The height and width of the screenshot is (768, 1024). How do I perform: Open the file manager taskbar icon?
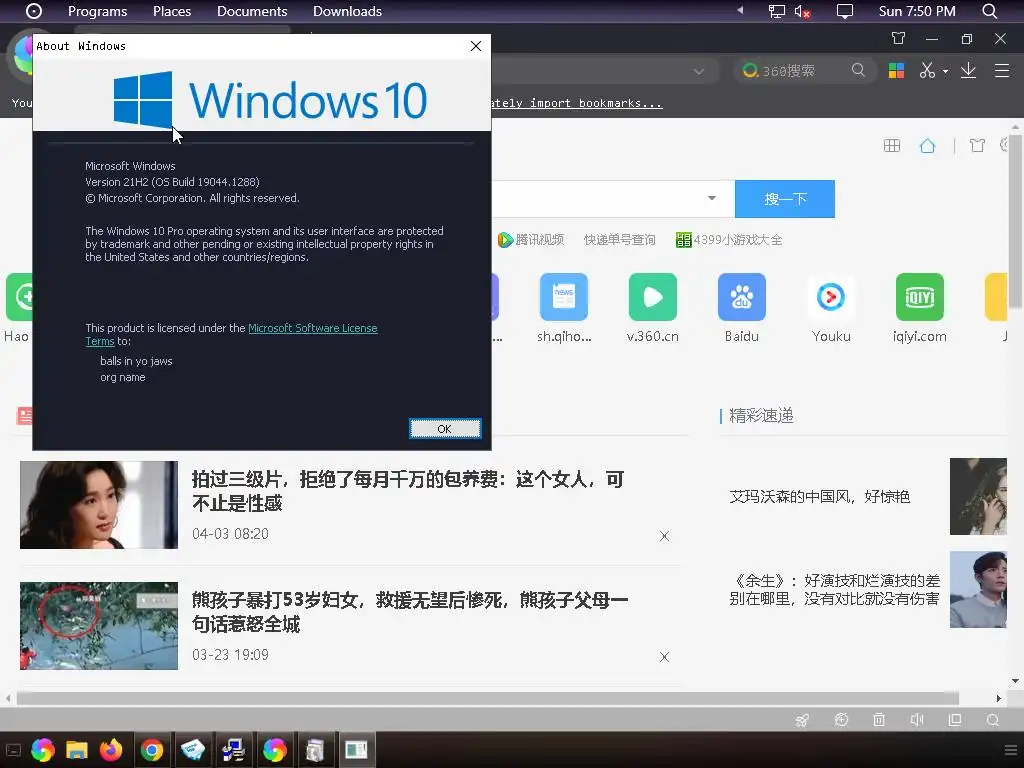(x=76, y=750)
